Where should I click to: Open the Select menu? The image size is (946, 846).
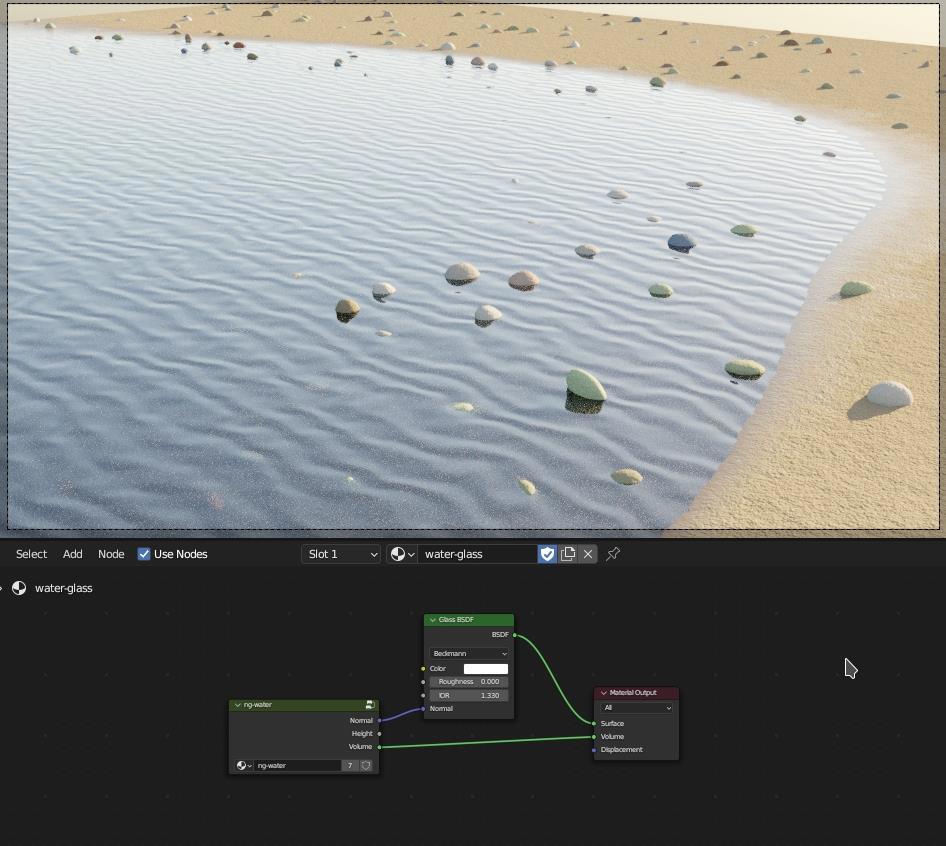pyautogui.click(x=31, y=554)
